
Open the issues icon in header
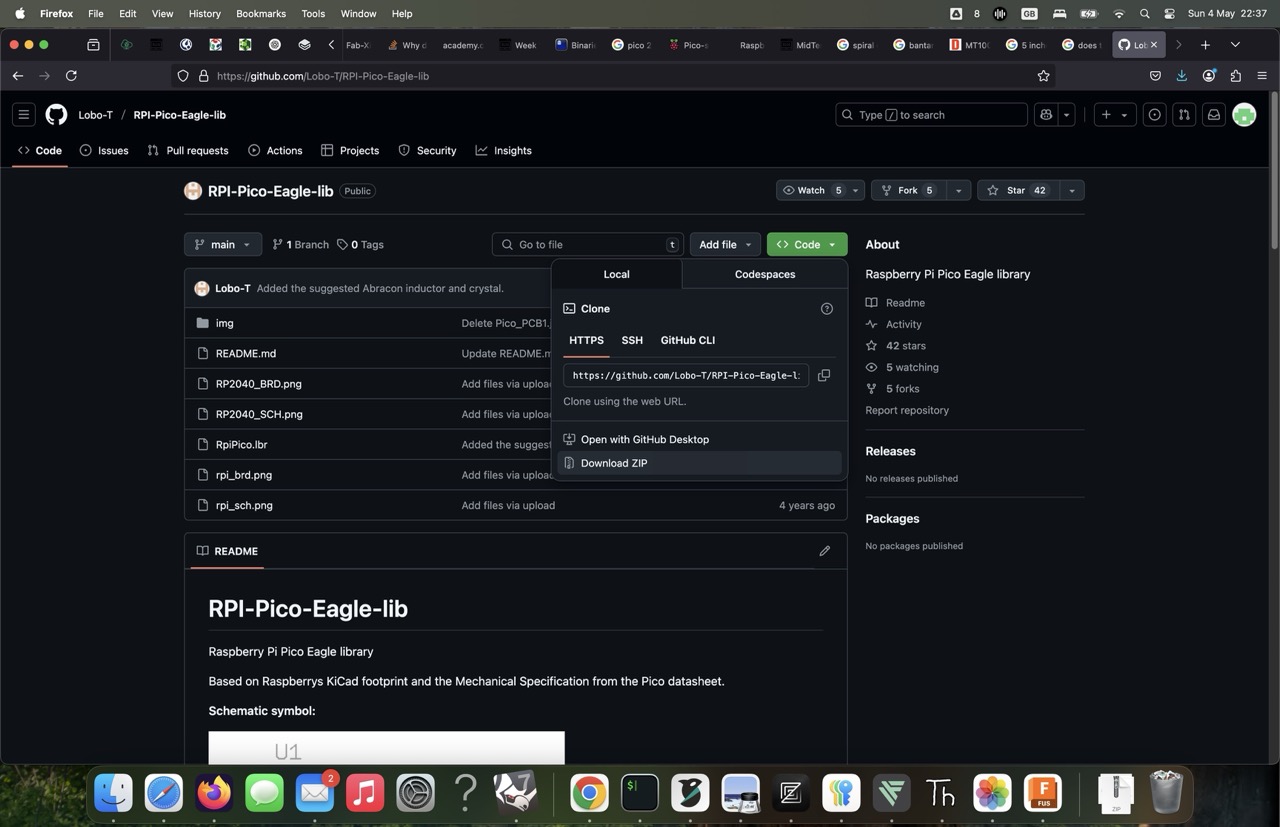(x=1154, y=115)
